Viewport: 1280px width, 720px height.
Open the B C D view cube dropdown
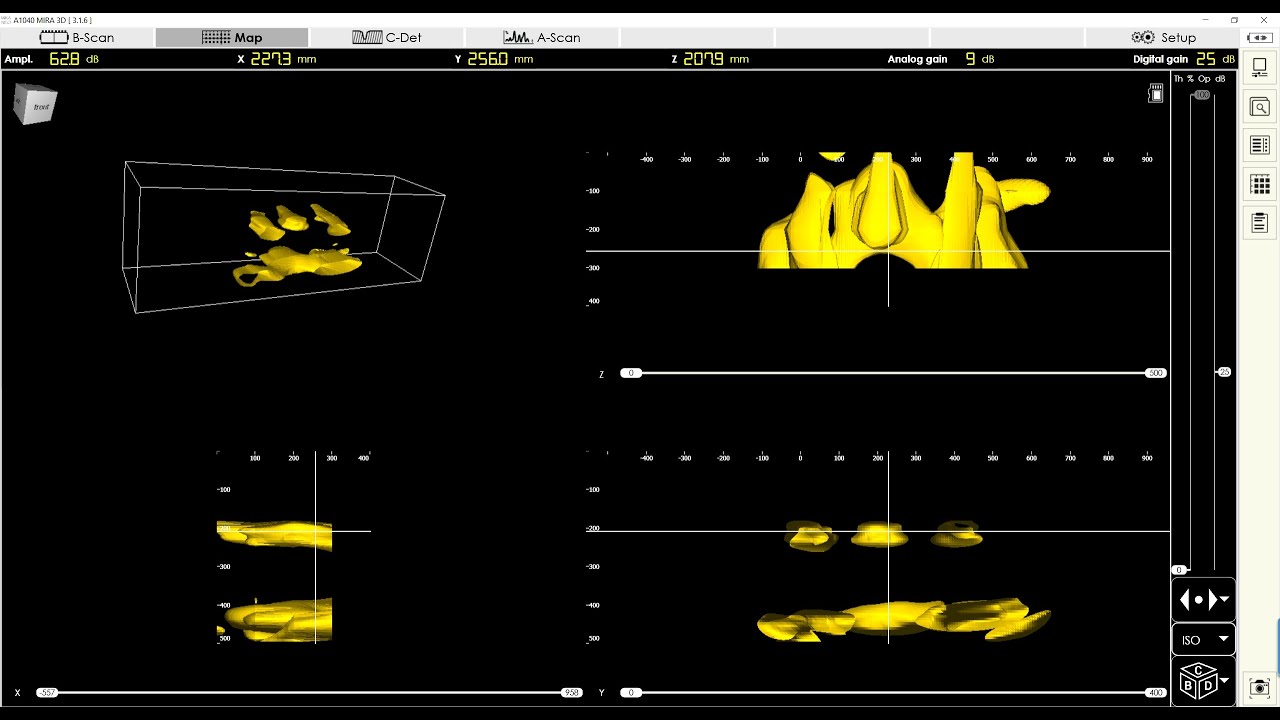1204,681
